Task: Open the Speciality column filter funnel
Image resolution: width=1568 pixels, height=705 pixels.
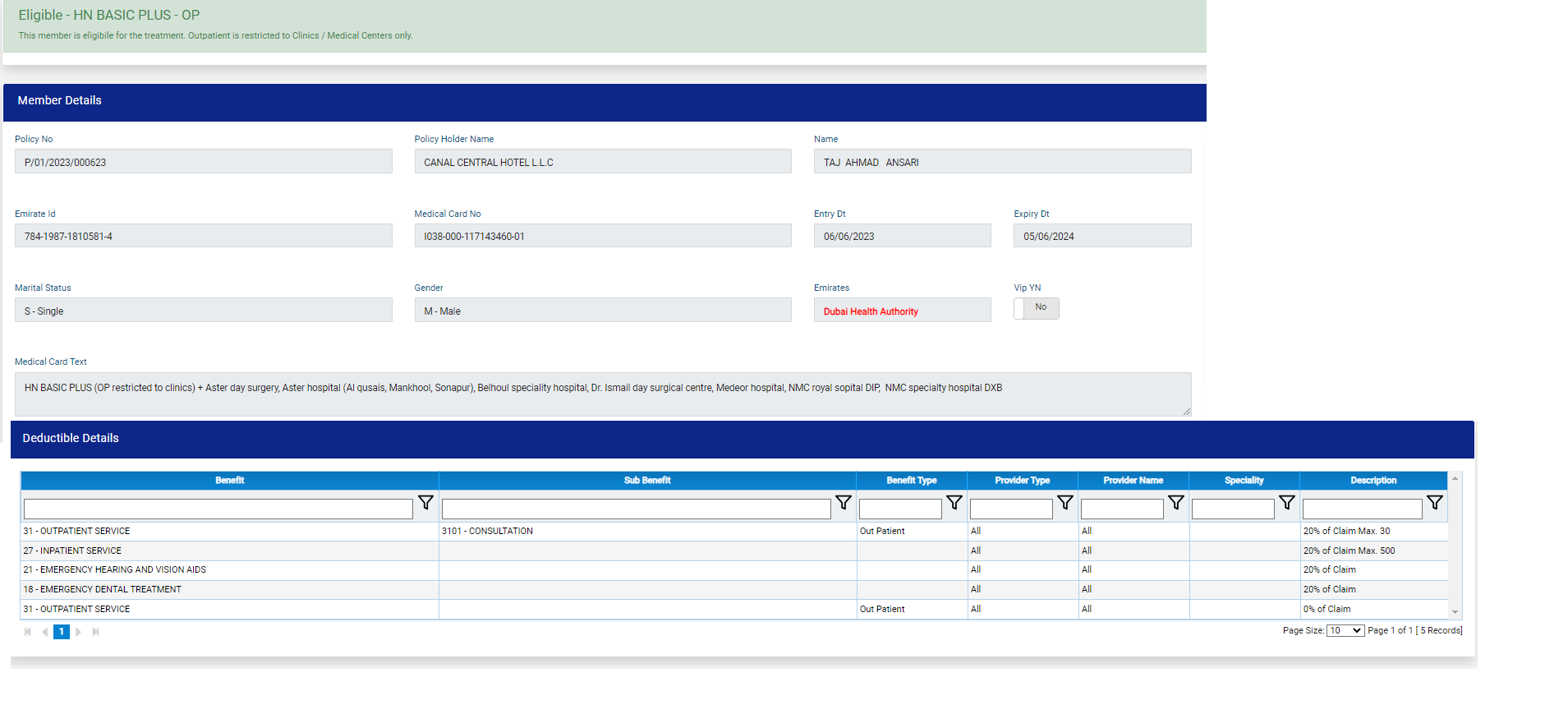Action: click(1286, 503)
